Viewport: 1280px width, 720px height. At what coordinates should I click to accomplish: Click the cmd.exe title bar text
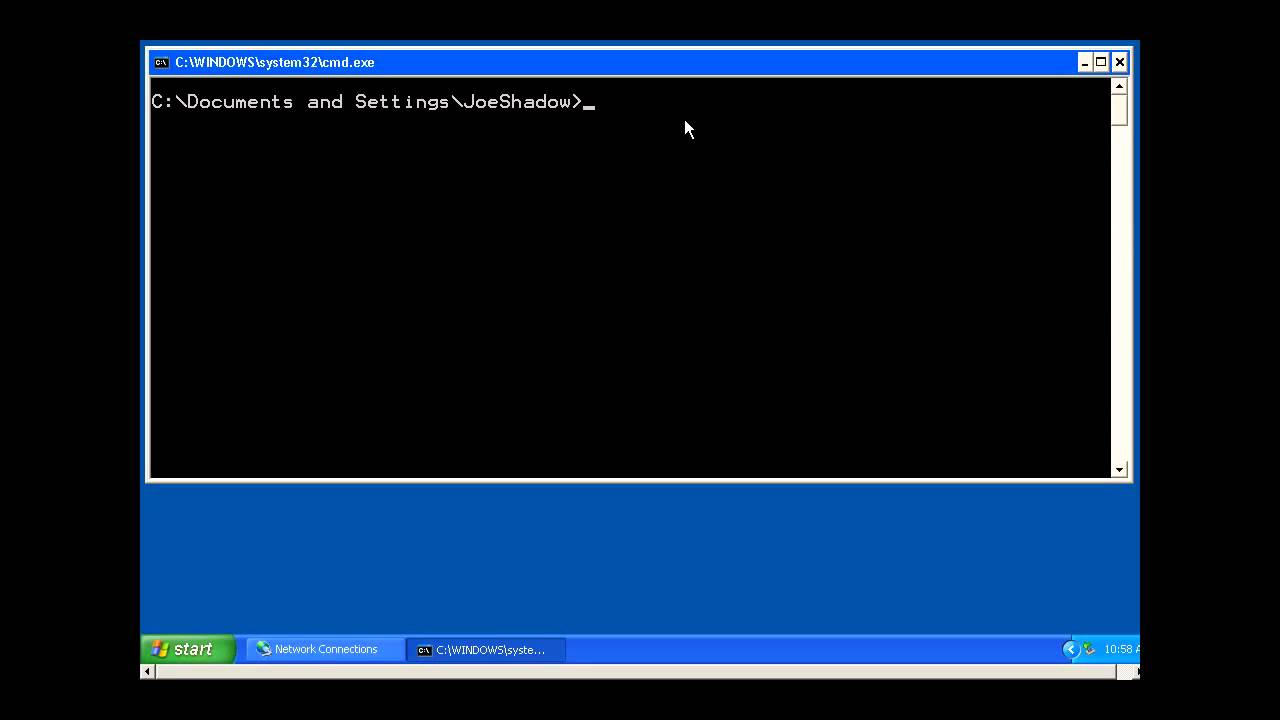pos(275,62)
